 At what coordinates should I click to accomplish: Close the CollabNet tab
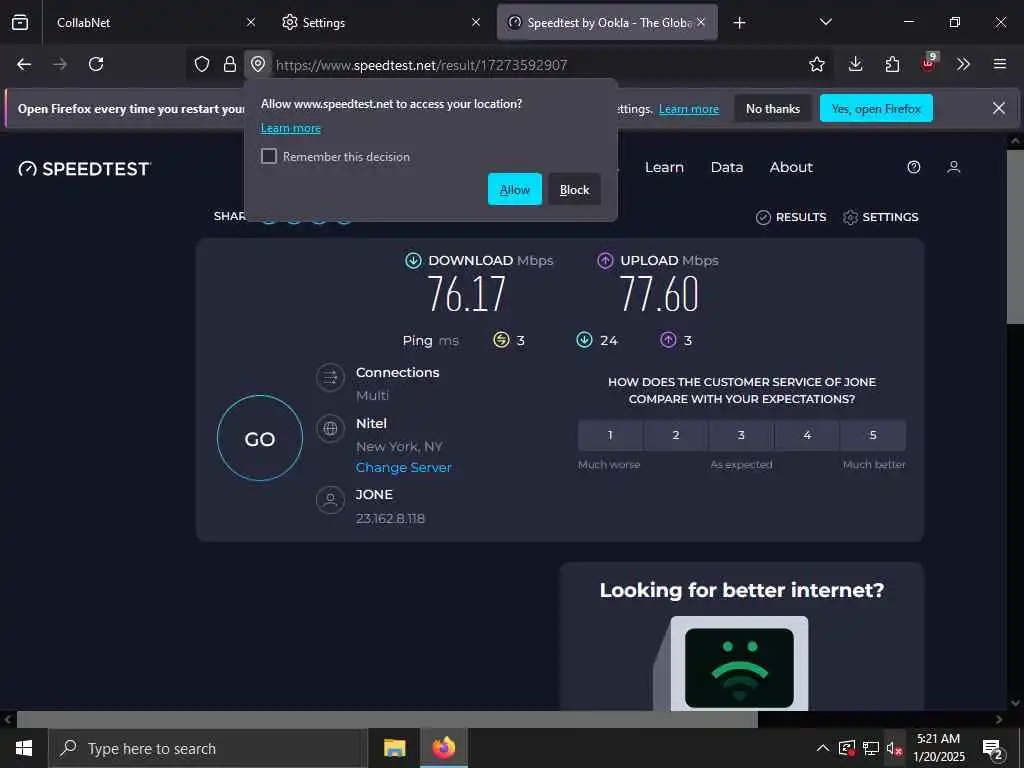(251, 22)
